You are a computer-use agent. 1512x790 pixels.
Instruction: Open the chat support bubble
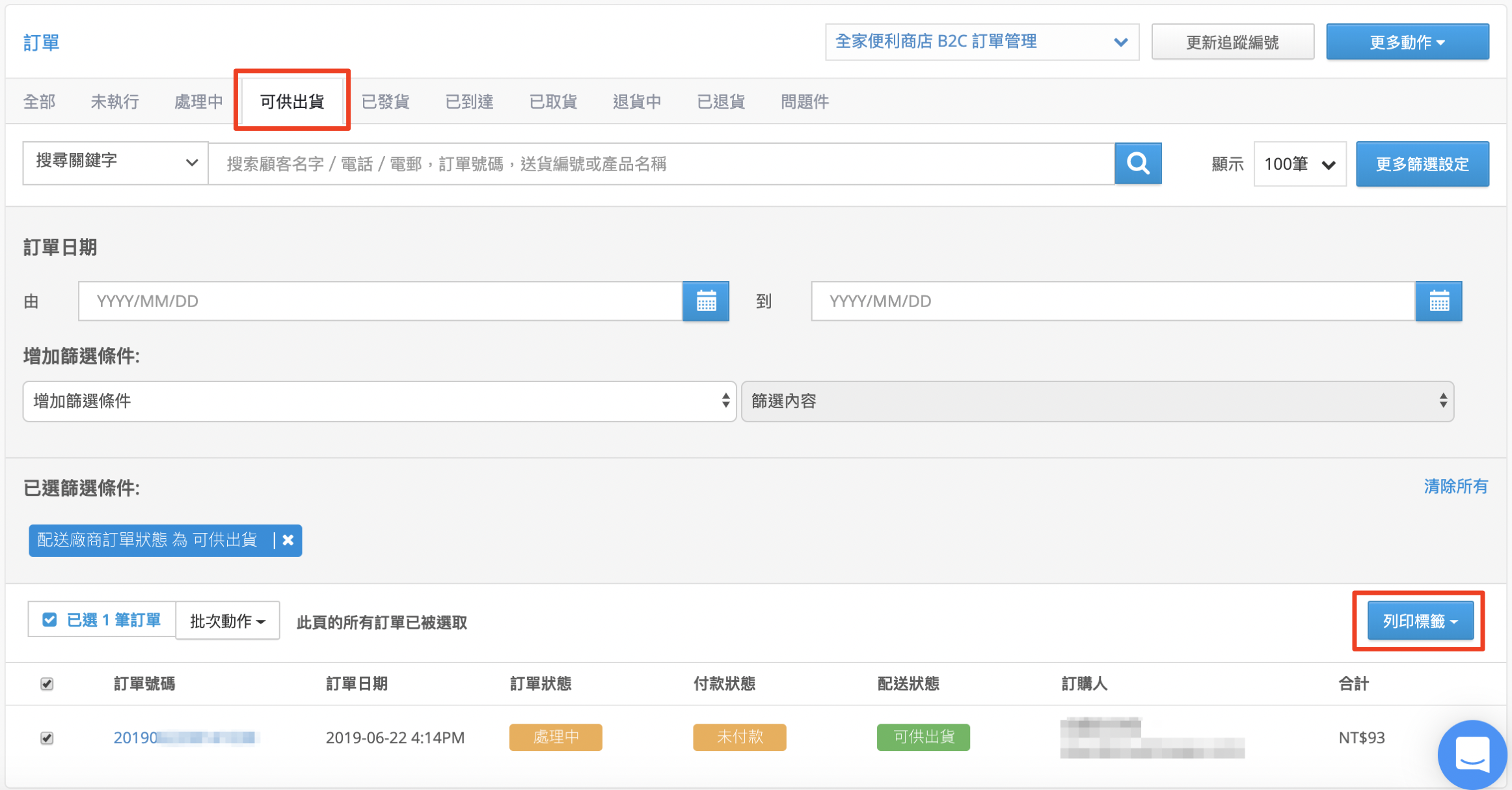(1472, 754)
